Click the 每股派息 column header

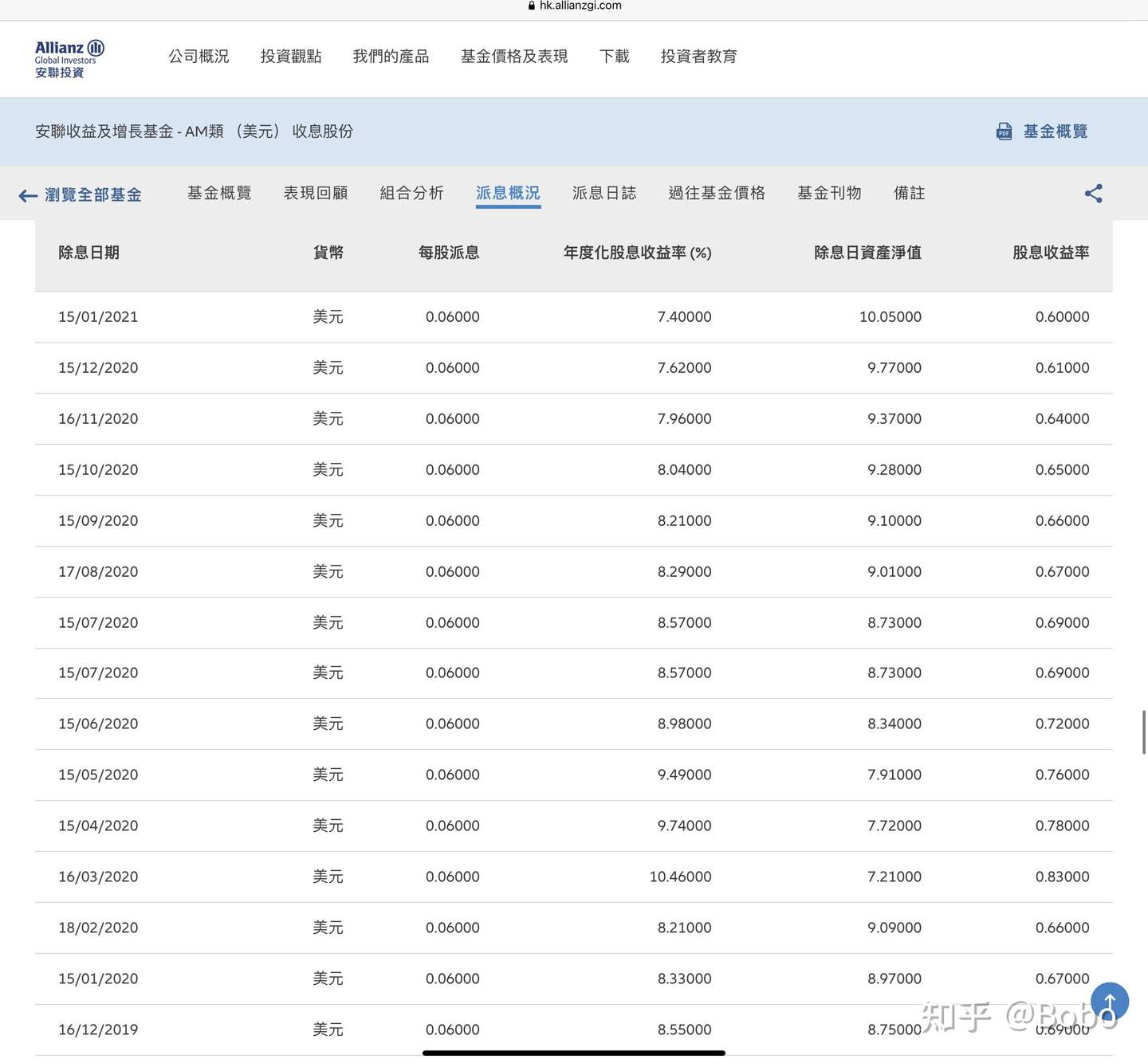(449, 253)
